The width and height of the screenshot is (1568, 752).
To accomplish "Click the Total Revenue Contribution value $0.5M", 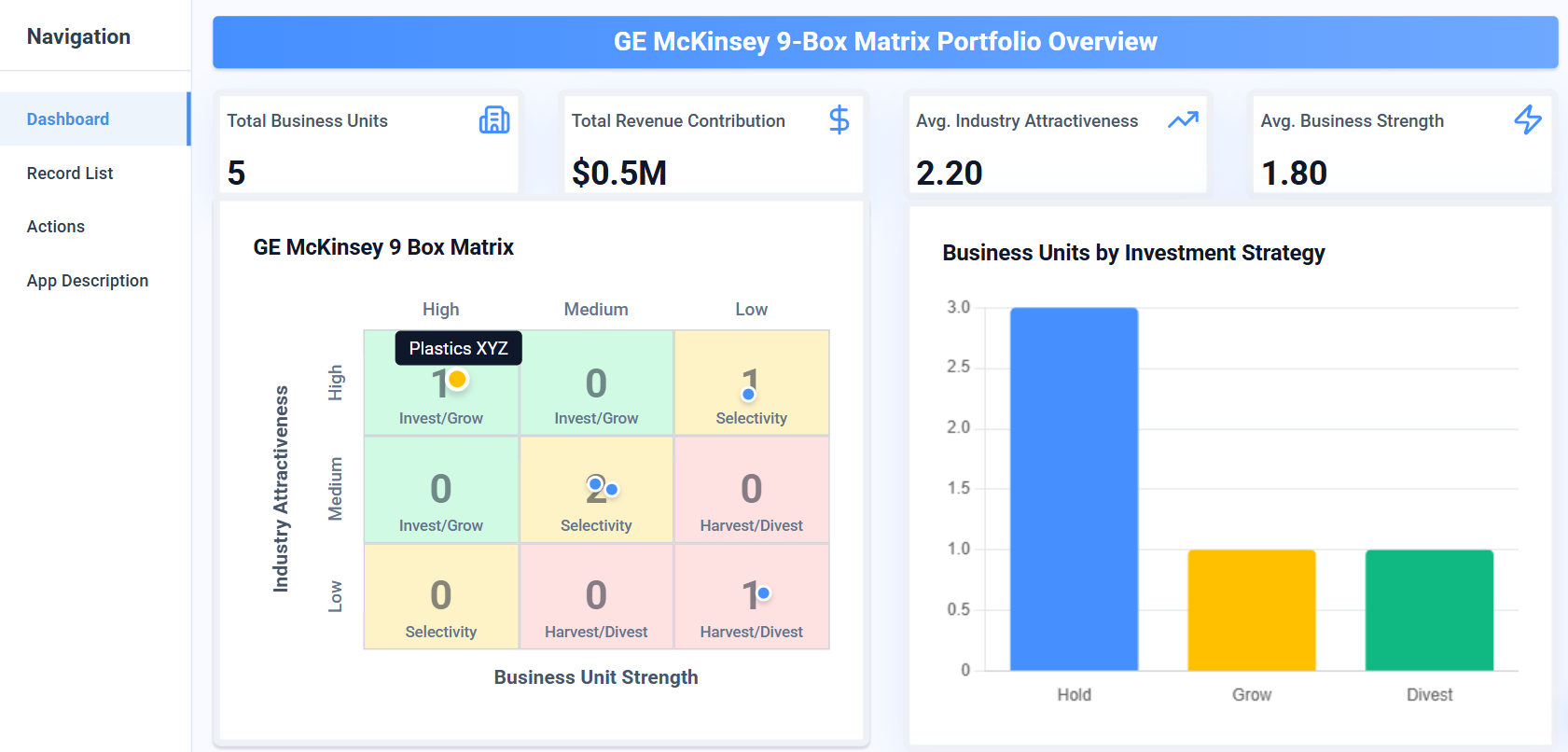I will [x=619, y=173].
